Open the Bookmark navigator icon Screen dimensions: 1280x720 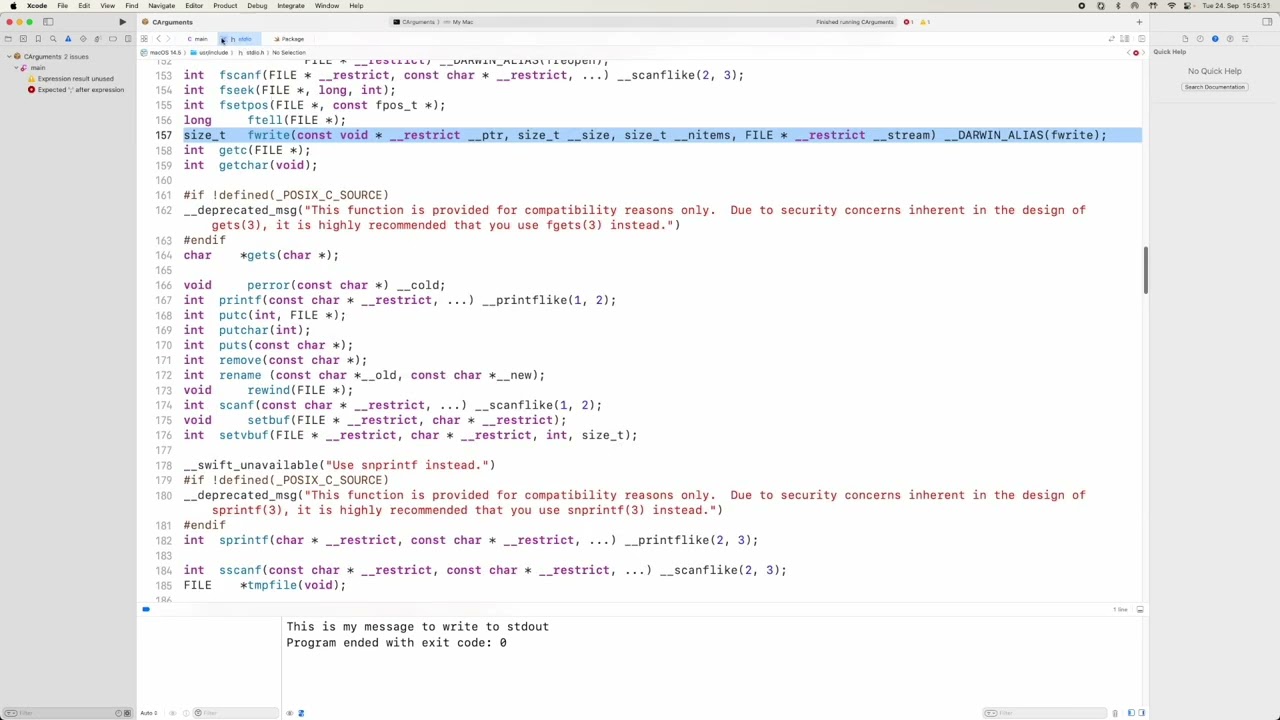38,39
